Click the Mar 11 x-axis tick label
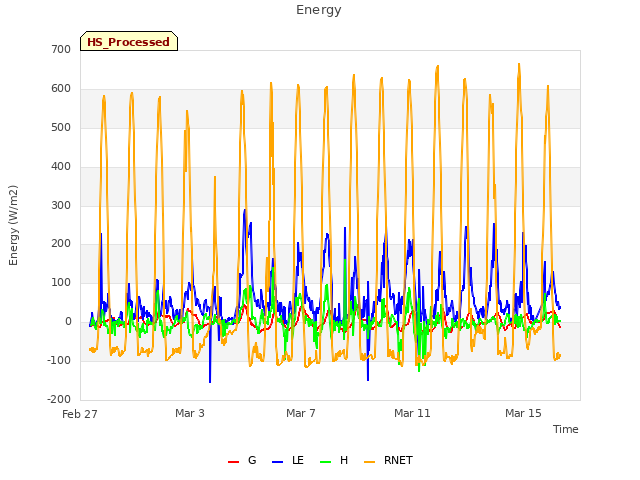 (412, 413)
